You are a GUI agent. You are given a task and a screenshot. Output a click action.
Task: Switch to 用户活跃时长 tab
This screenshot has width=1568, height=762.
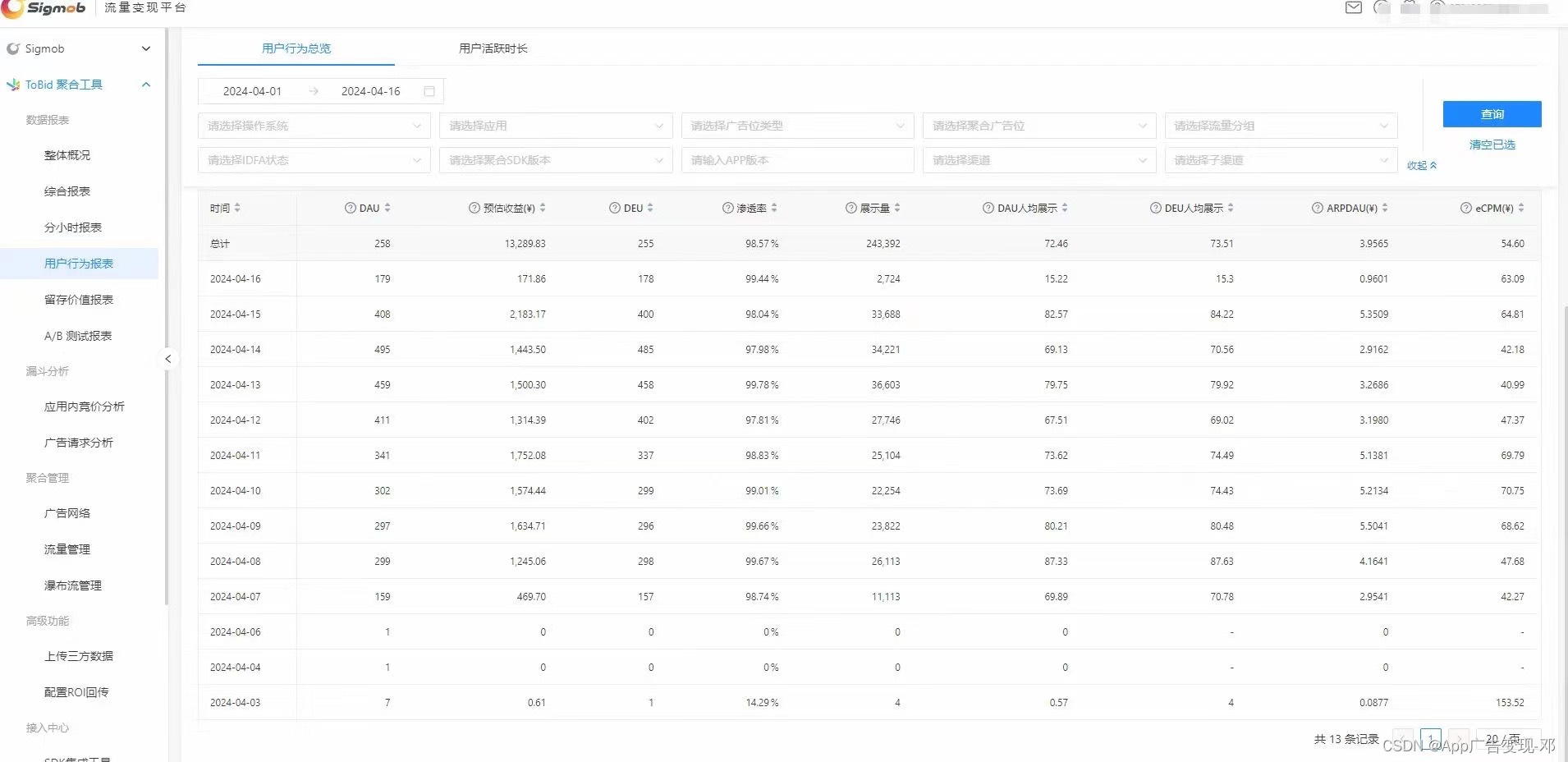click(493, 48)
